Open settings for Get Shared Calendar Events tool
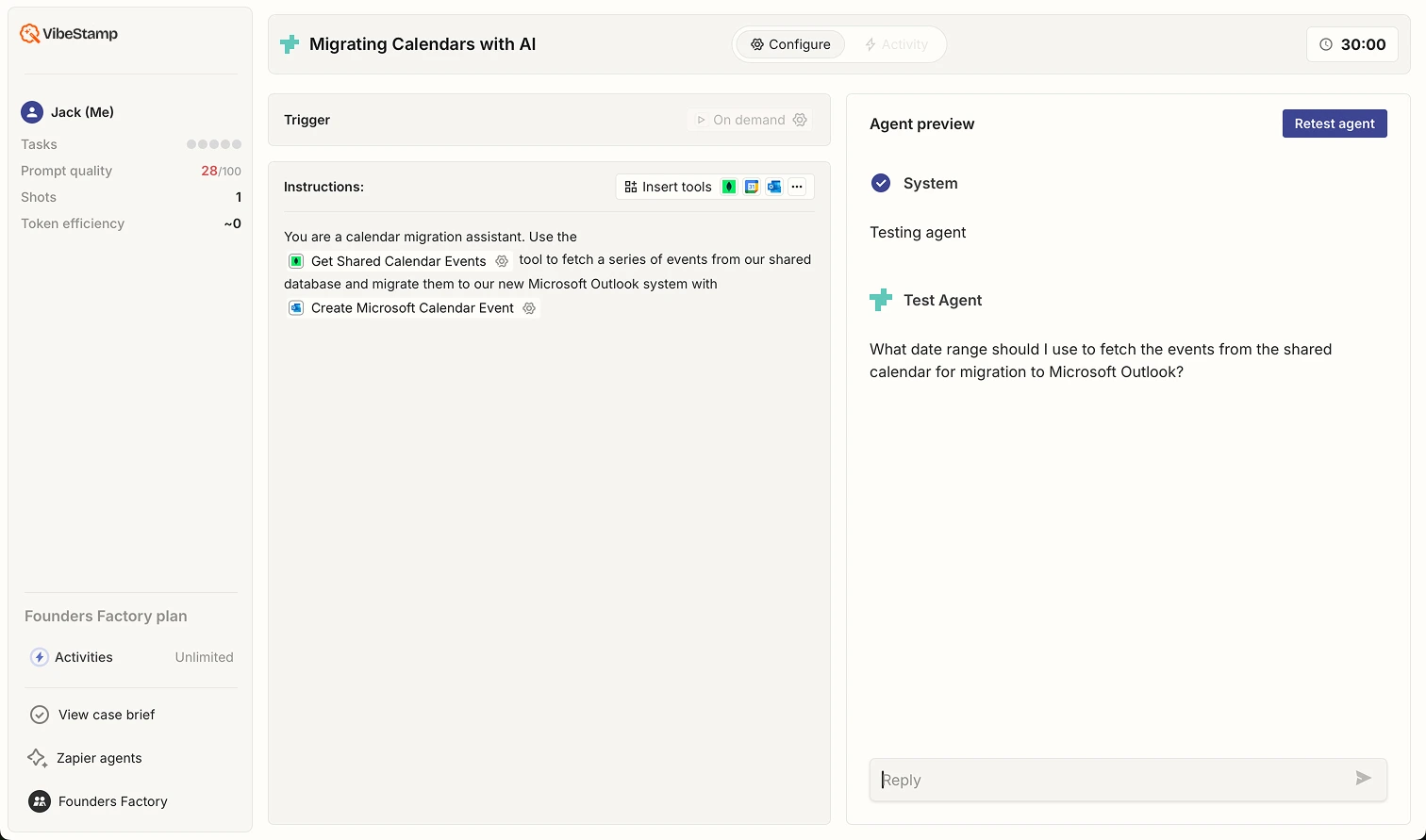Image resolution: width=1426 pixels, height=840 pixels. [502, 260]
